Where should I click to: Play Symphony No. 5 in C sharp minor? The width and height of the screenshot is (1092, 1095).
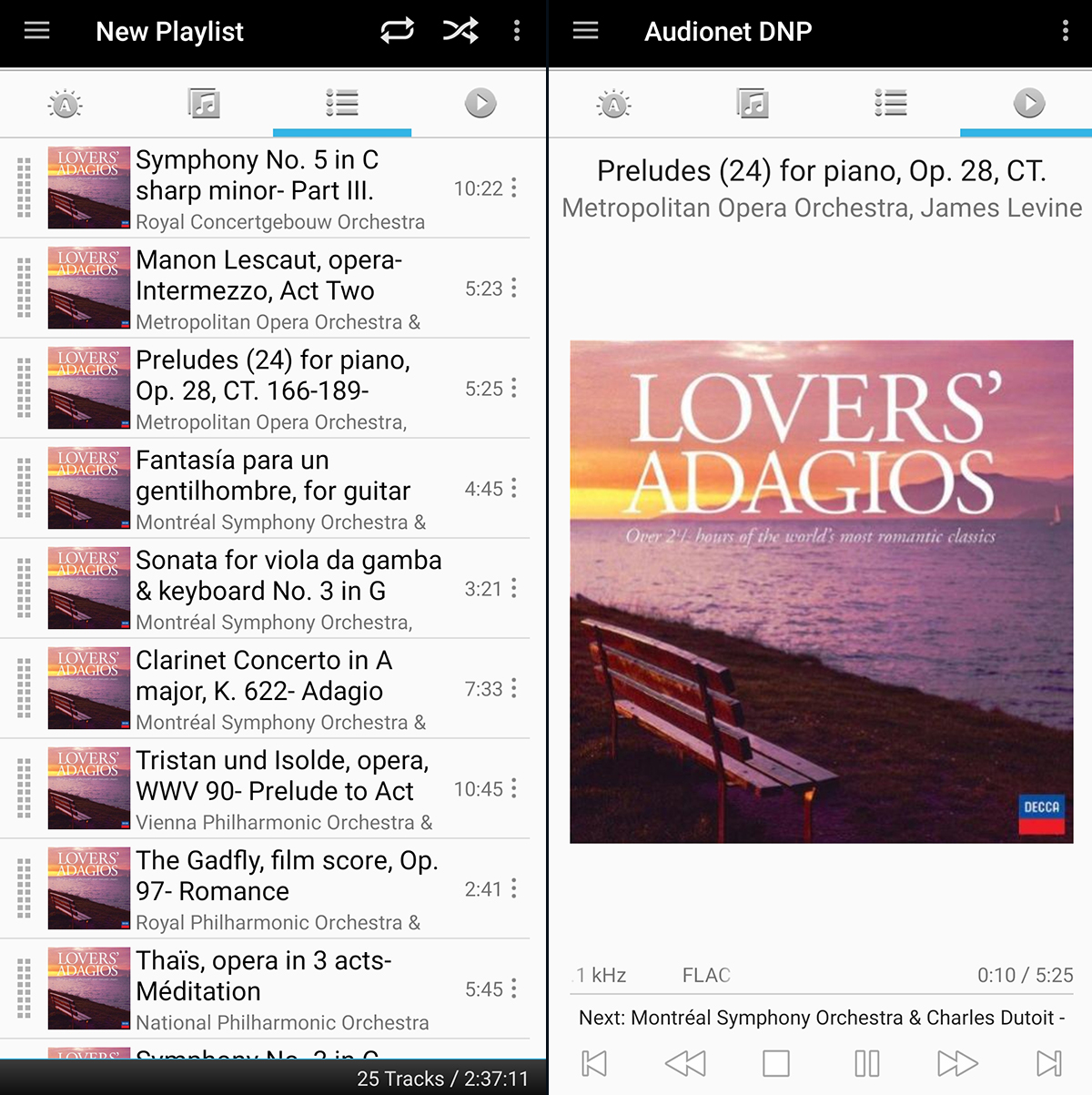pyautogui.click(x=265, y=188)
